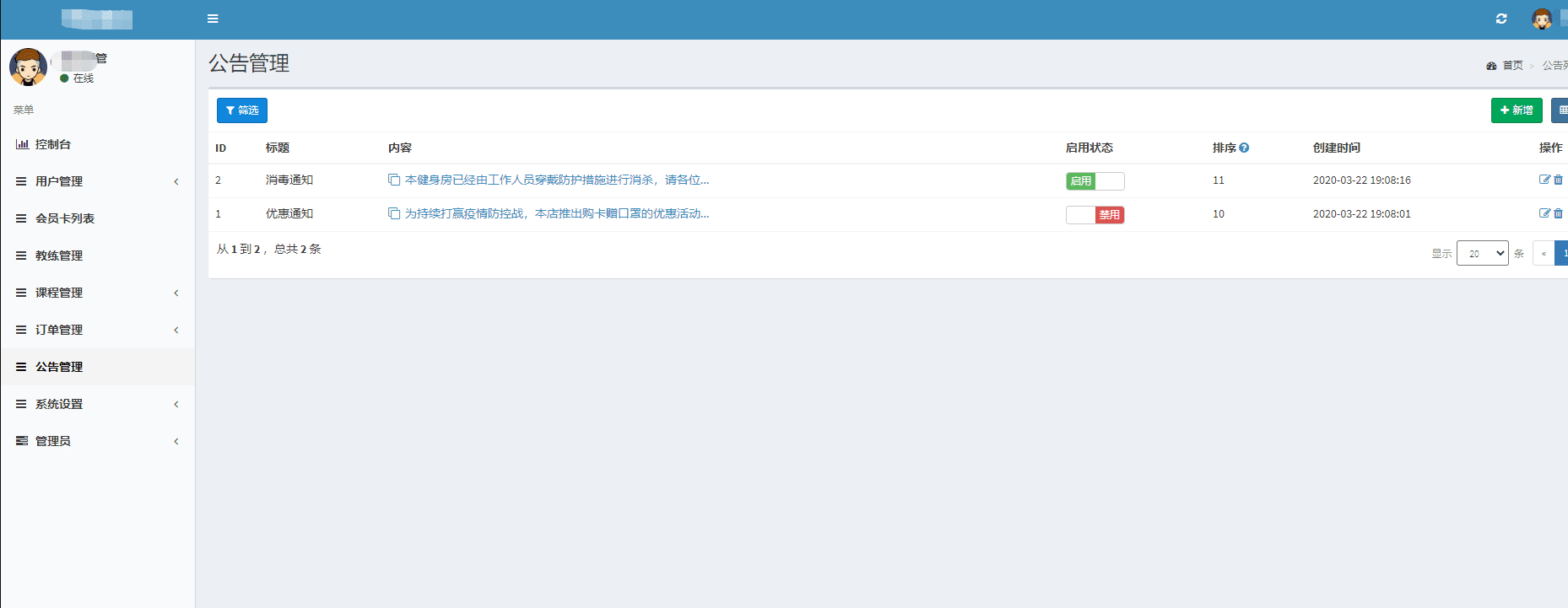Go to 会员卡列表 in sidebar
This screenshot has width=1568, height=608.
coord(98,218)
